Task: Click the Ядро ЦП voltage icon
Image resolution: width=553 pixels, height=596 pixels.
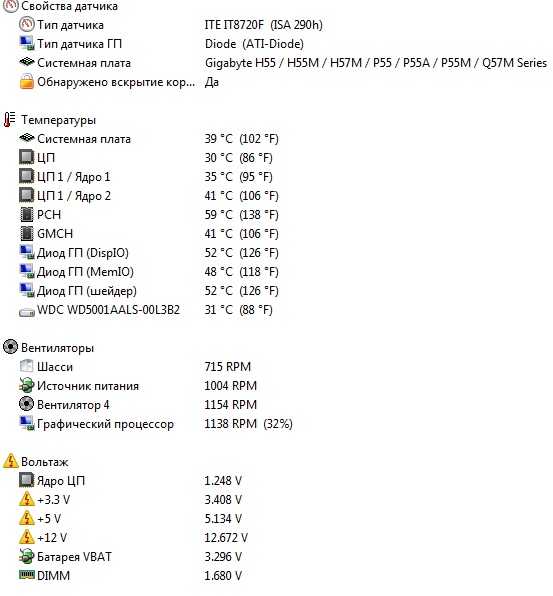Action: click(x=27, y=480)
